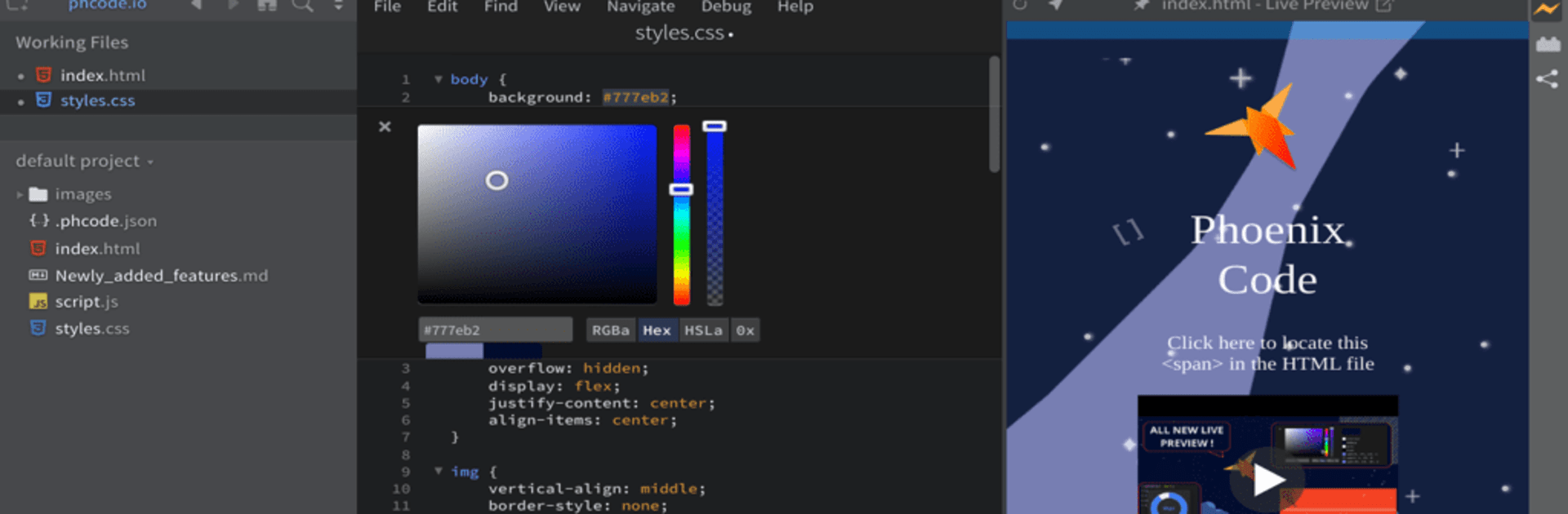Click line number 9 in gutter
The height and width of the screenshot is (514, 1568).
405,472
